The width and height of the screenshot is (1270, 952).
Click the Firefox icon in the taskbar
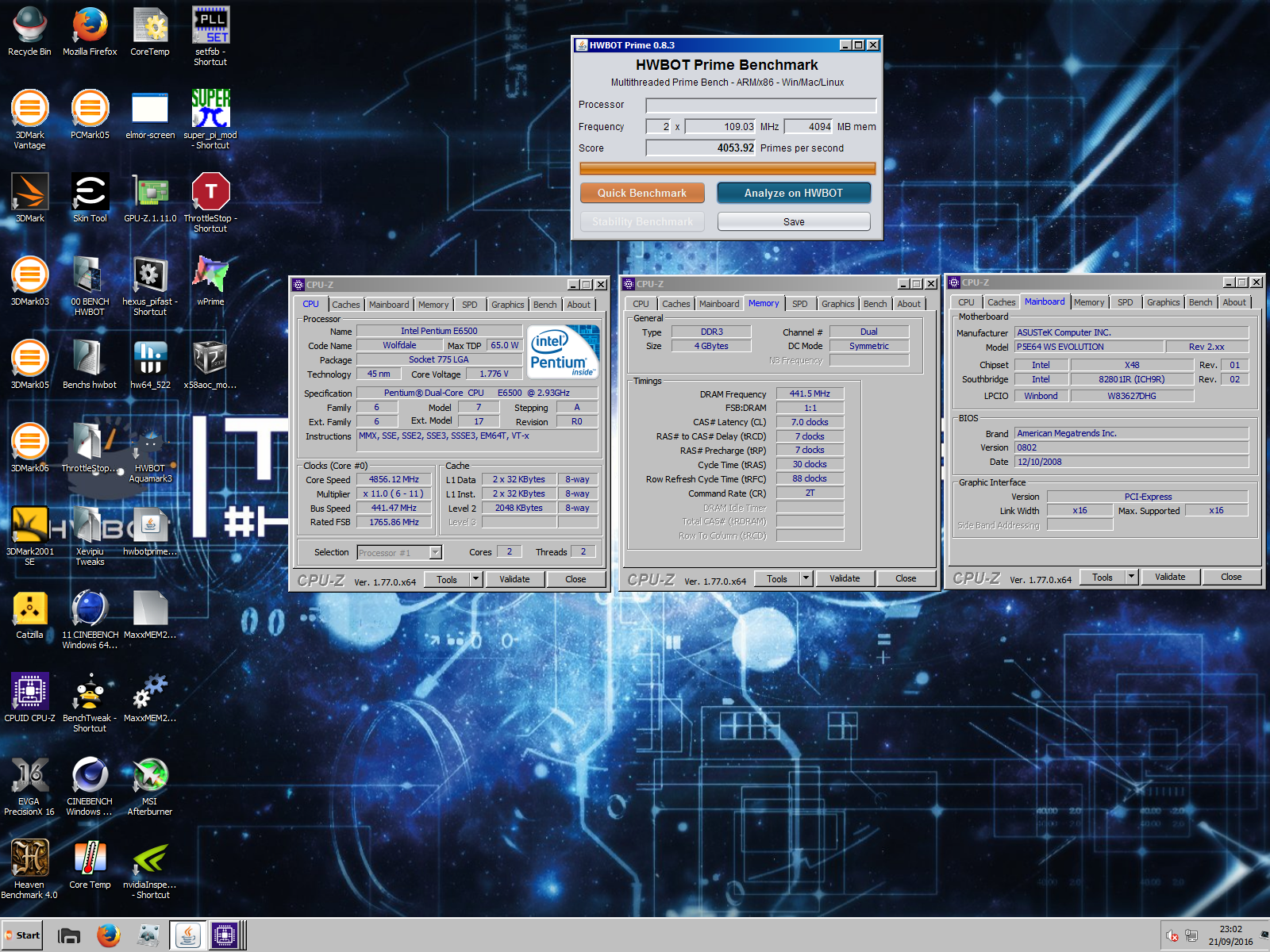[109, 935]
